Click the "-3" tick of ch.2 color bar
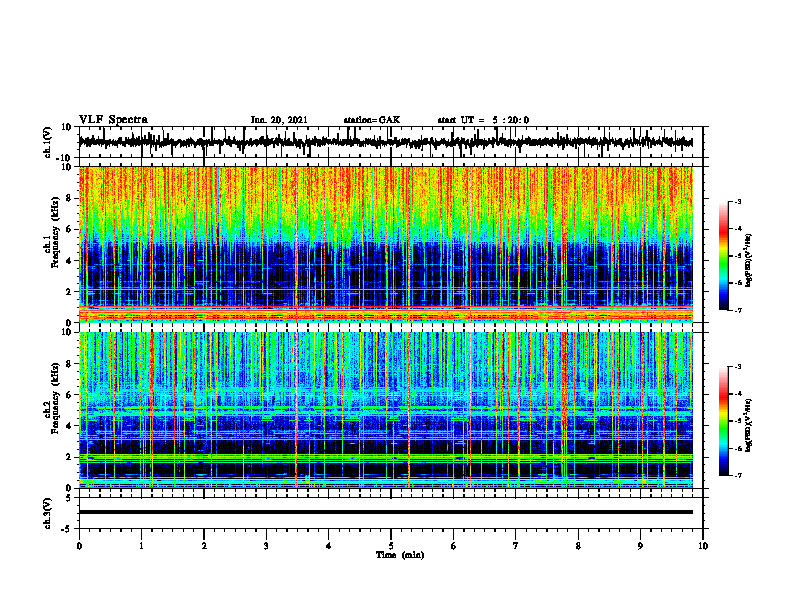 tap(738, 367)
